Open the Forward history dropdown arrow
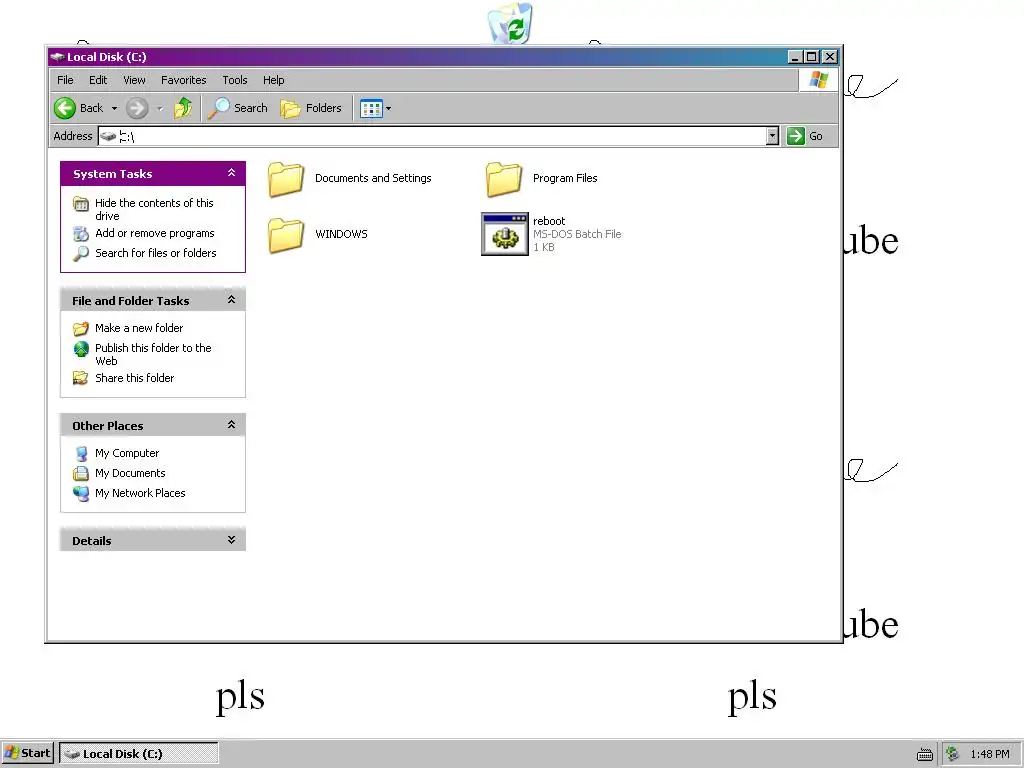This screenshot has width=1024, height=768. pos(160,108)
